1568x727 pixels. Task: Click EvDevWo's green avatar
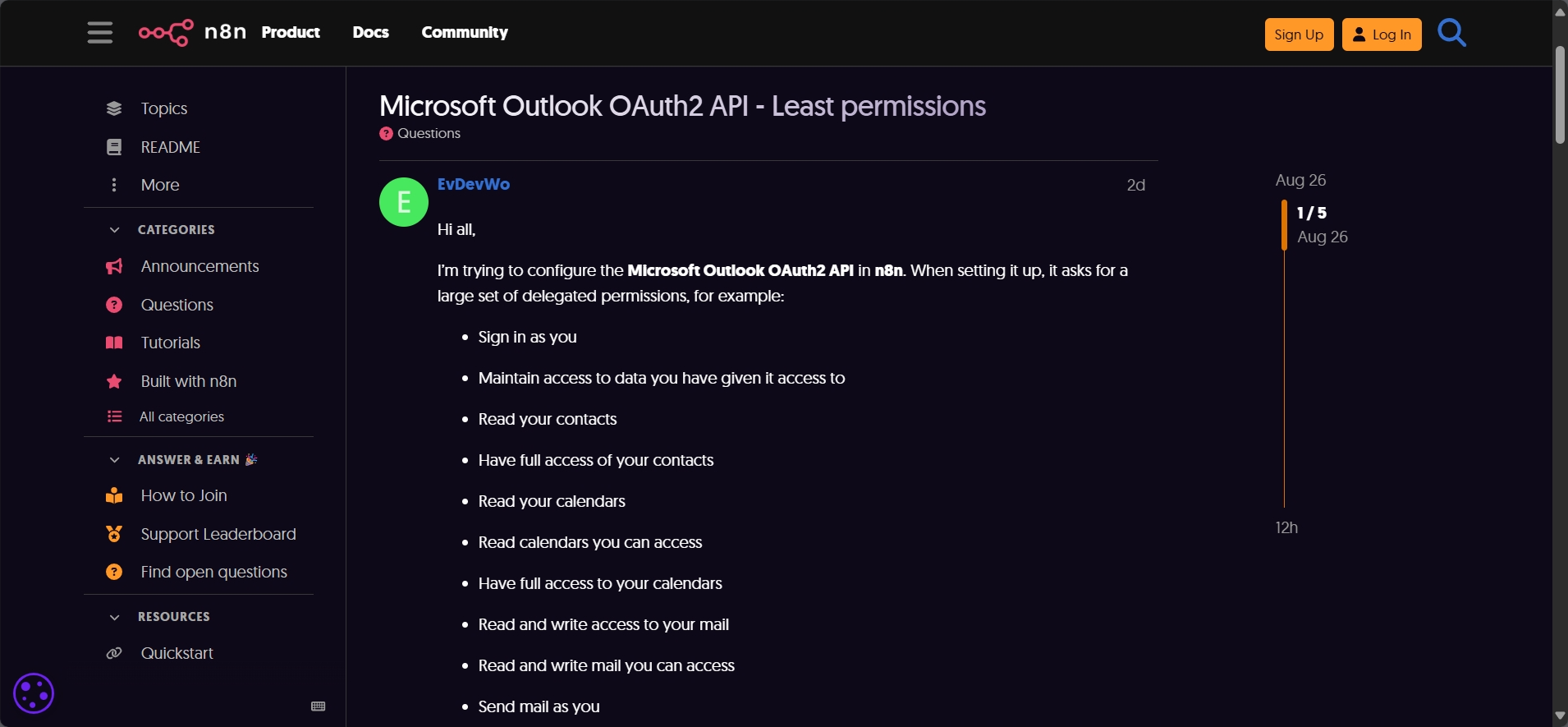click(x=404, y=202)
